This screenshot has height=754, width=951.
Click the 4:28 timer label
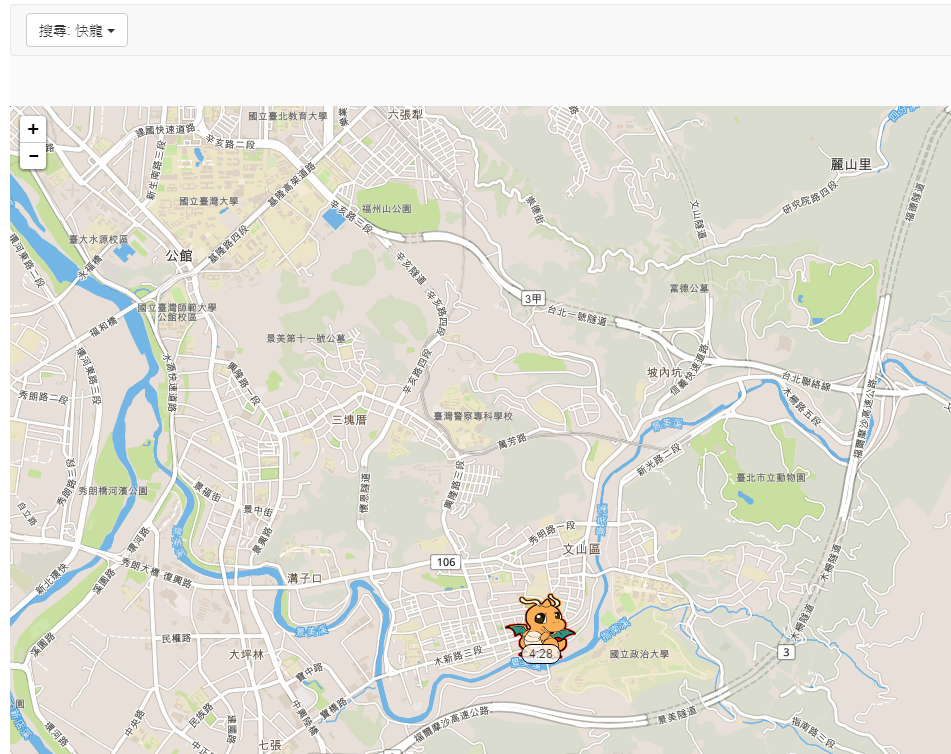(540, 654)
